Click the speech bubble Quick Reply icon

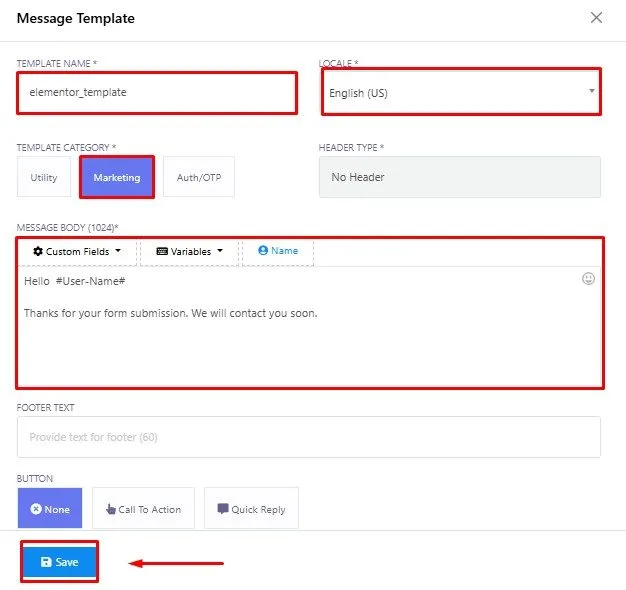point(223,509)
